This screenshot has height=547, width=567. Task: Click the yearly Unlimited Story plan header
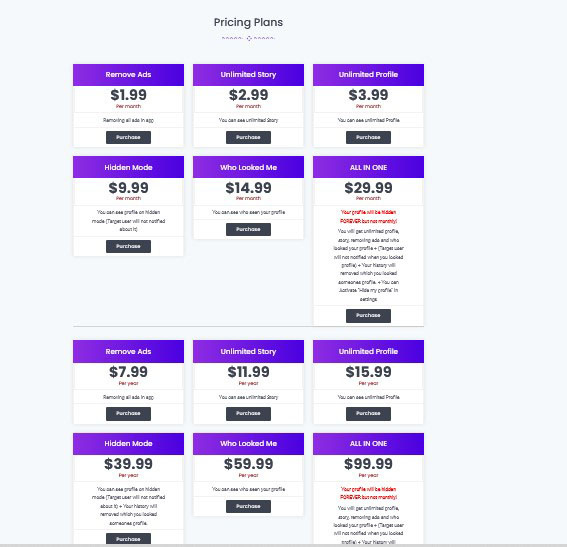pos(248,351)
